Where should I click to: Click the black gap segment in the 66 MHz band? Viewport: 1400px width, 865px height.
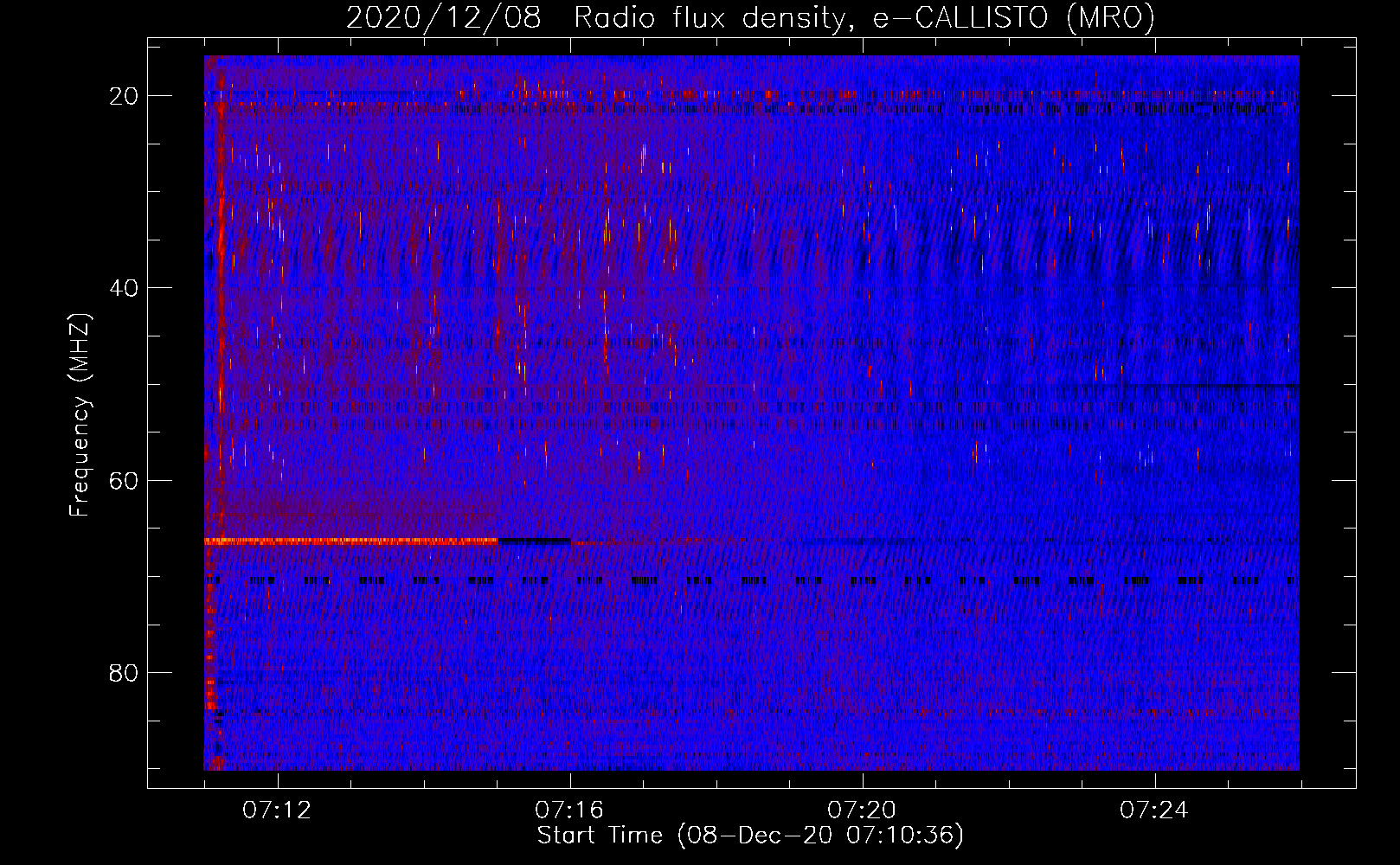tap(535, 541)
